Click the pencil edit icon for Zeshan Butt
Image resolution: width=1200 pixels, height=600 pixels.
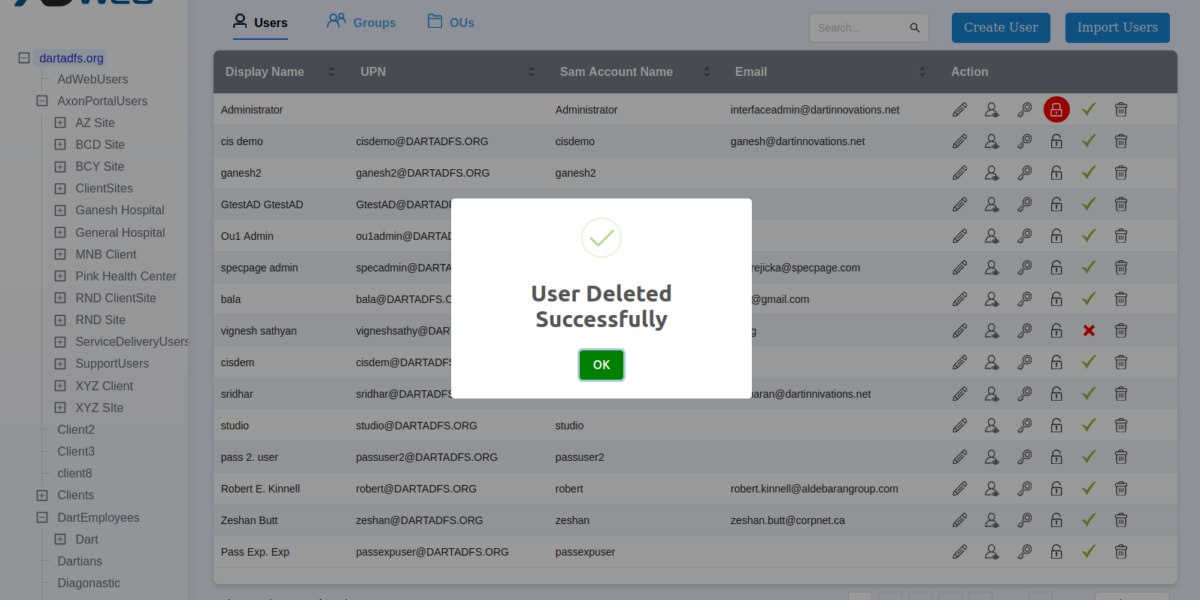click(959, 519)
